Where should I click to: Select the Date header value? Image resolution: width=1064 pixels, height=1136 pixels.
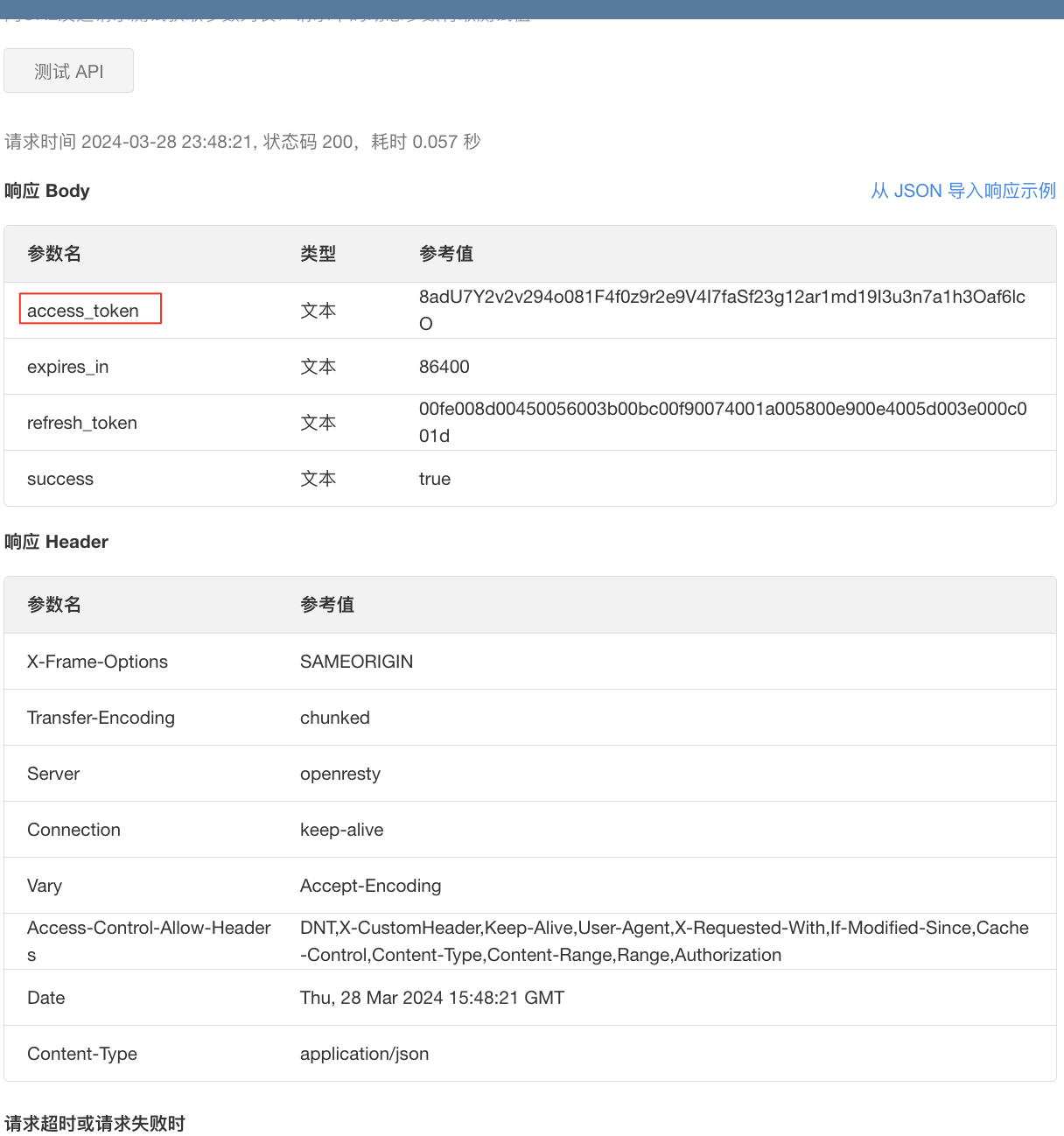[432, 998]
